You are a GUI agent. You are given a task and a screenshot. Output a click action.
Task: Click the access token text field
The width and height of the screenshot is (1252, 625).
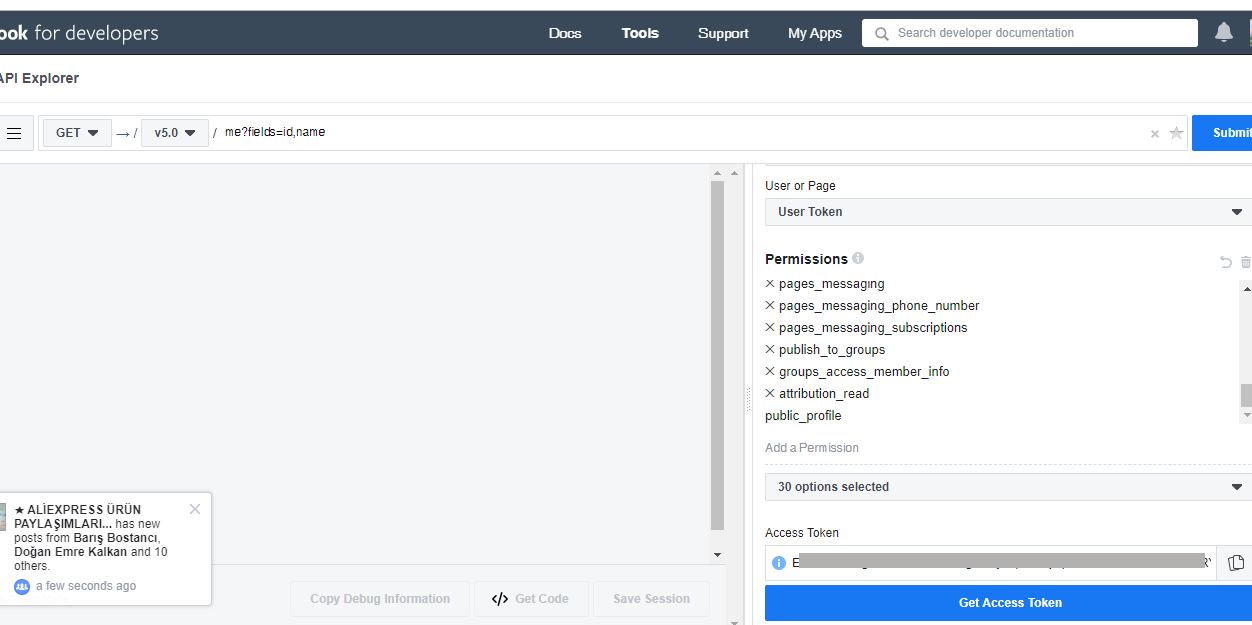[x=991, y=563]
